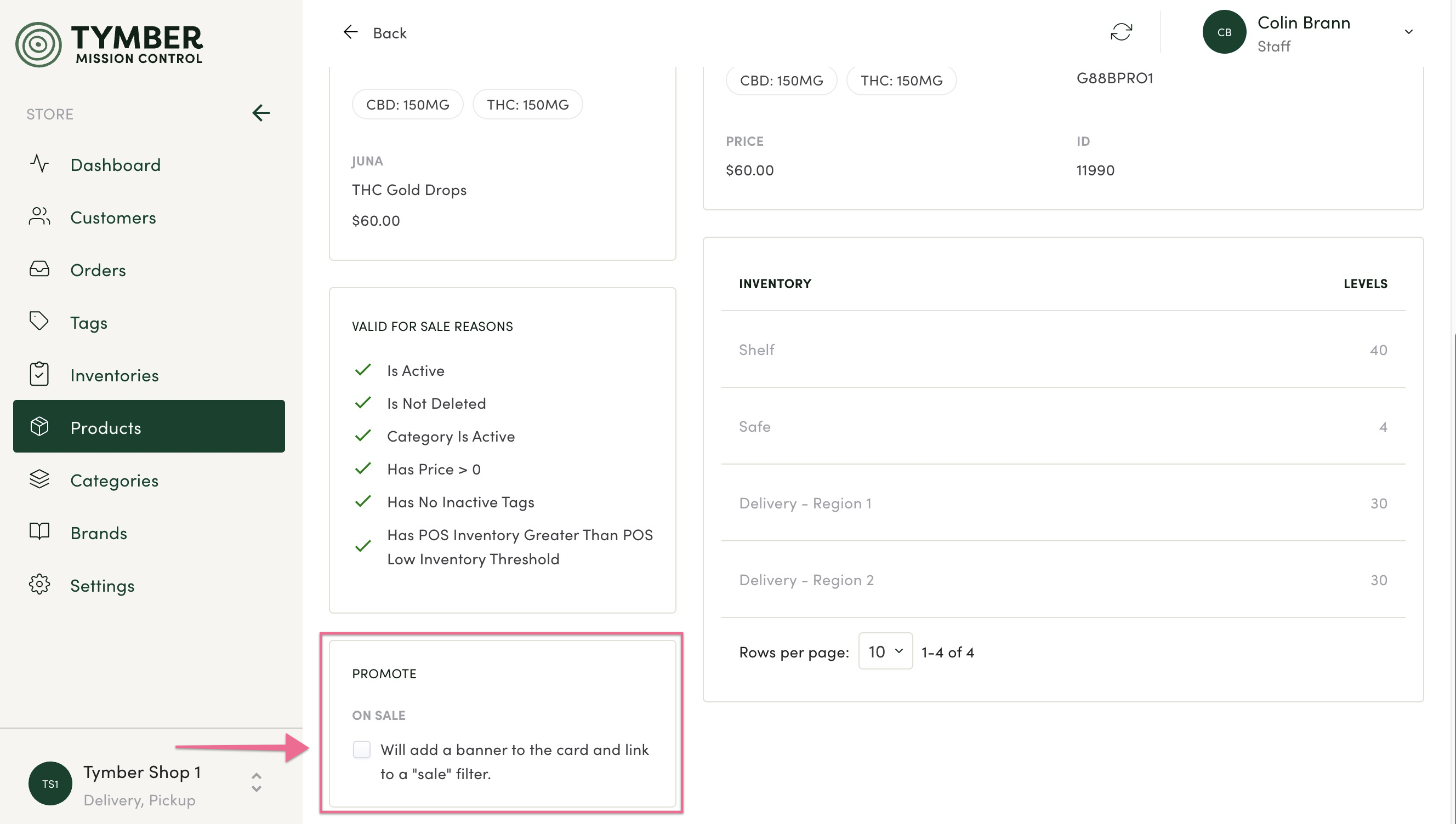Screen dimensions: 1456x824
Task: Select the Shelf inventory row
Action: tap(1062, 350)
